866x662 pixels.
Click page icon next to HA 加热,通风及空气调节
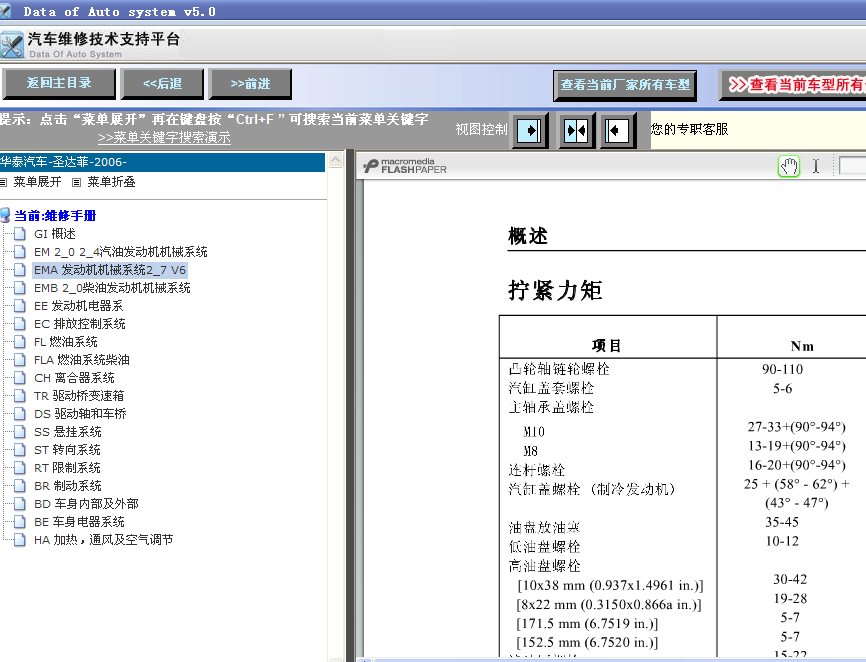click(19, 539)
